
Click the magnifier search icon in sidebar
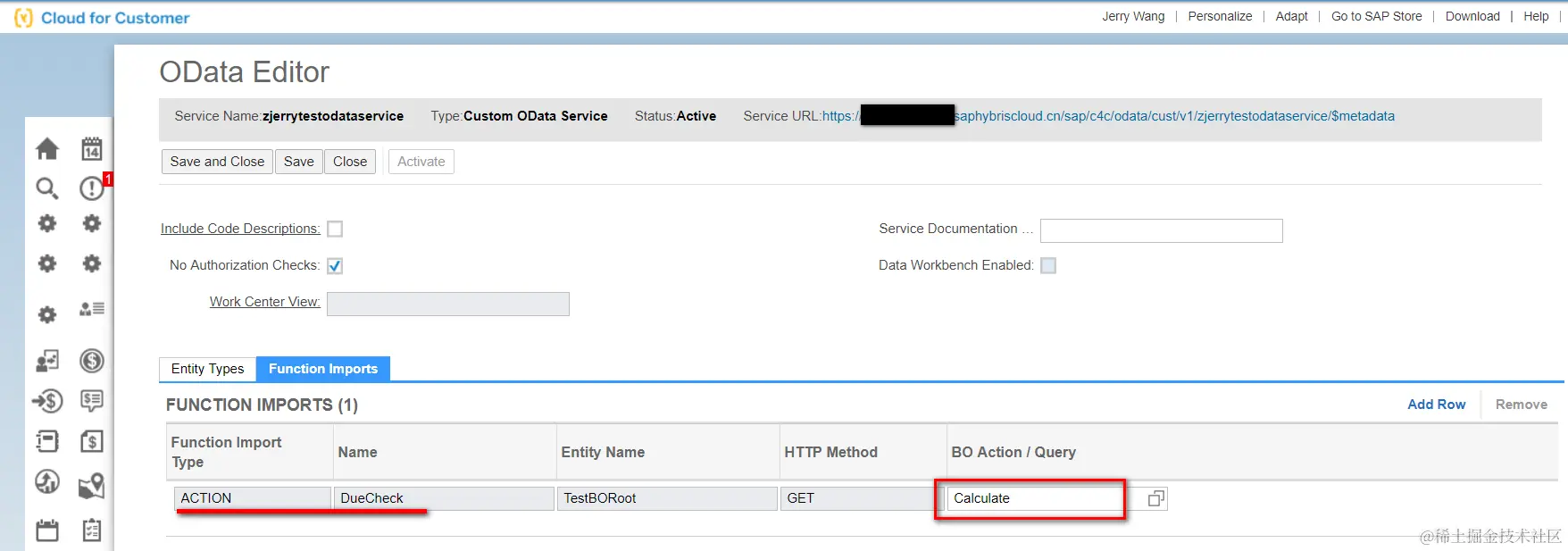[x=47, y=188]
